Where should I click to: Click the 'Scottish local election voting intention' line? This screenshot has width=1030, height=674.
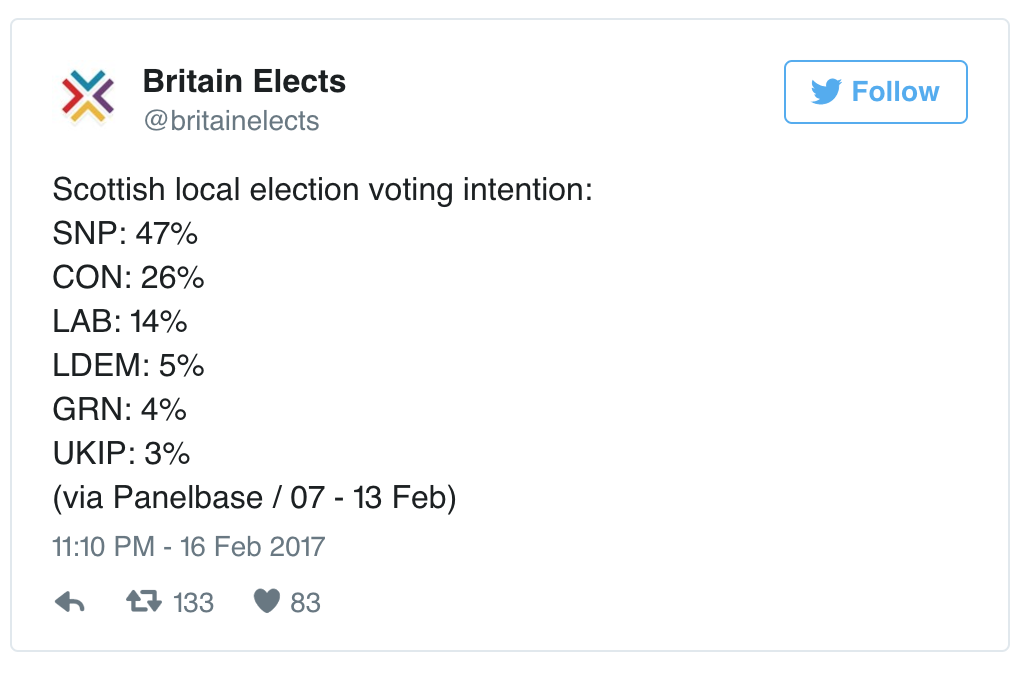pos(322,189)
